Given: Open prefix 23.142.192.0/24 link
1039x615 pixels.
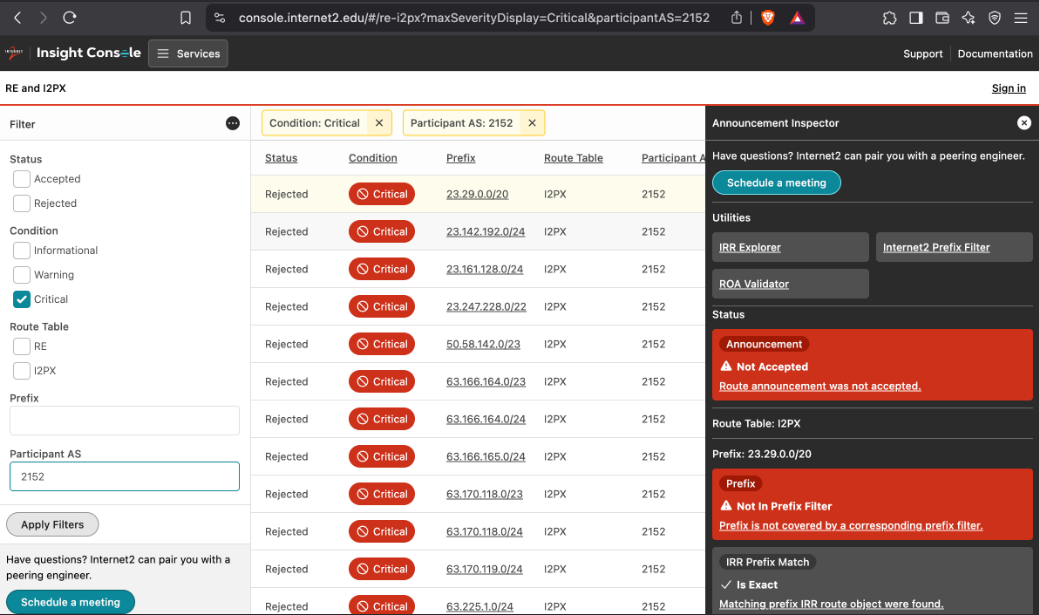Looking at the screenshot, I should click(x=486, y=232).
